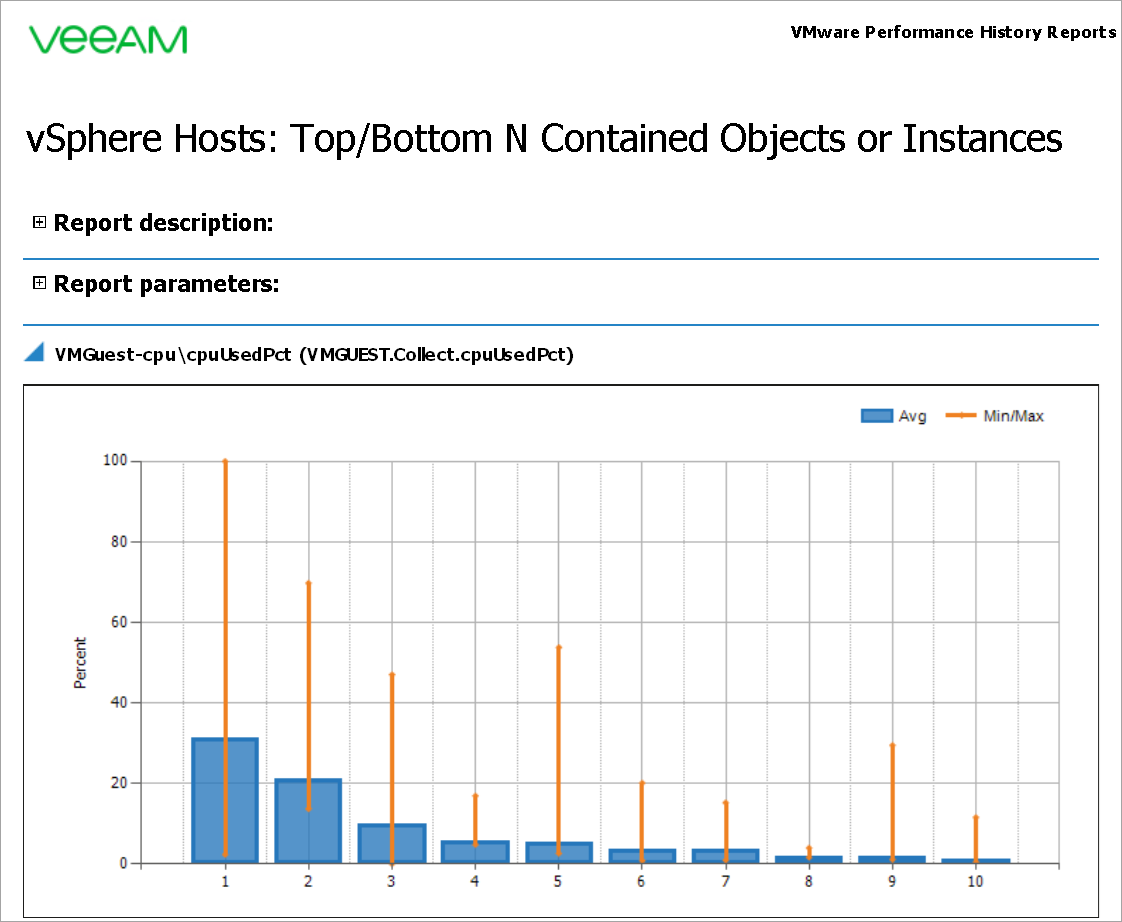
Task: Click the 20 value on Y axis
Action: point(119,783)
